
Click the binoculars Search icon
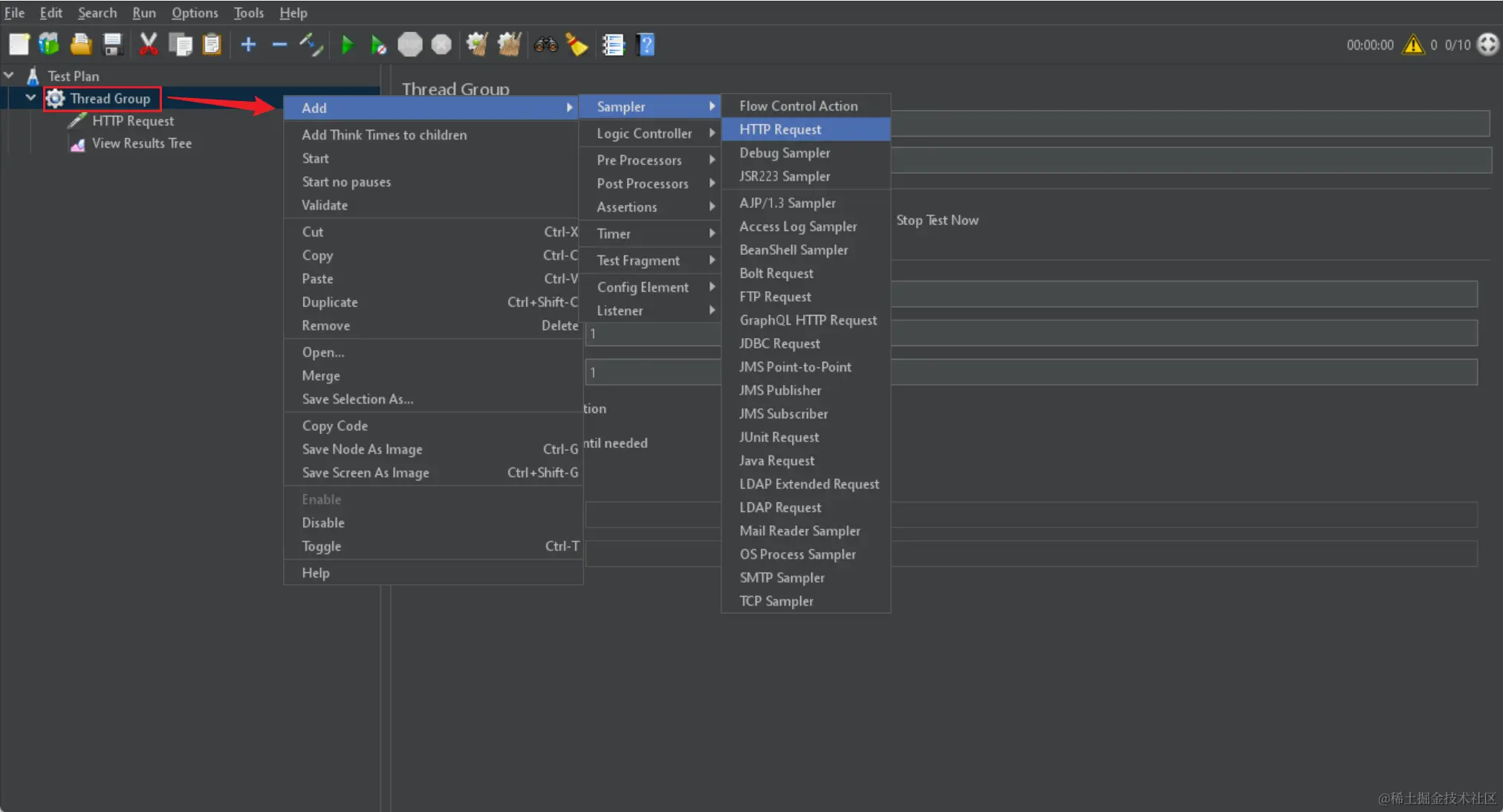tap(545, 45)
